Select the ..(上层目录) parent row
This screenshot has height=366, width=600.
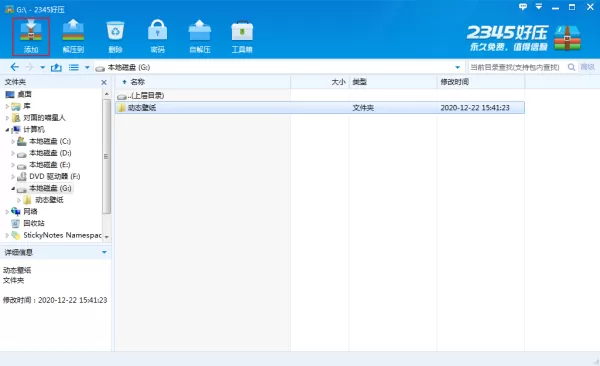pyautogui.click(x=320, y=96)
